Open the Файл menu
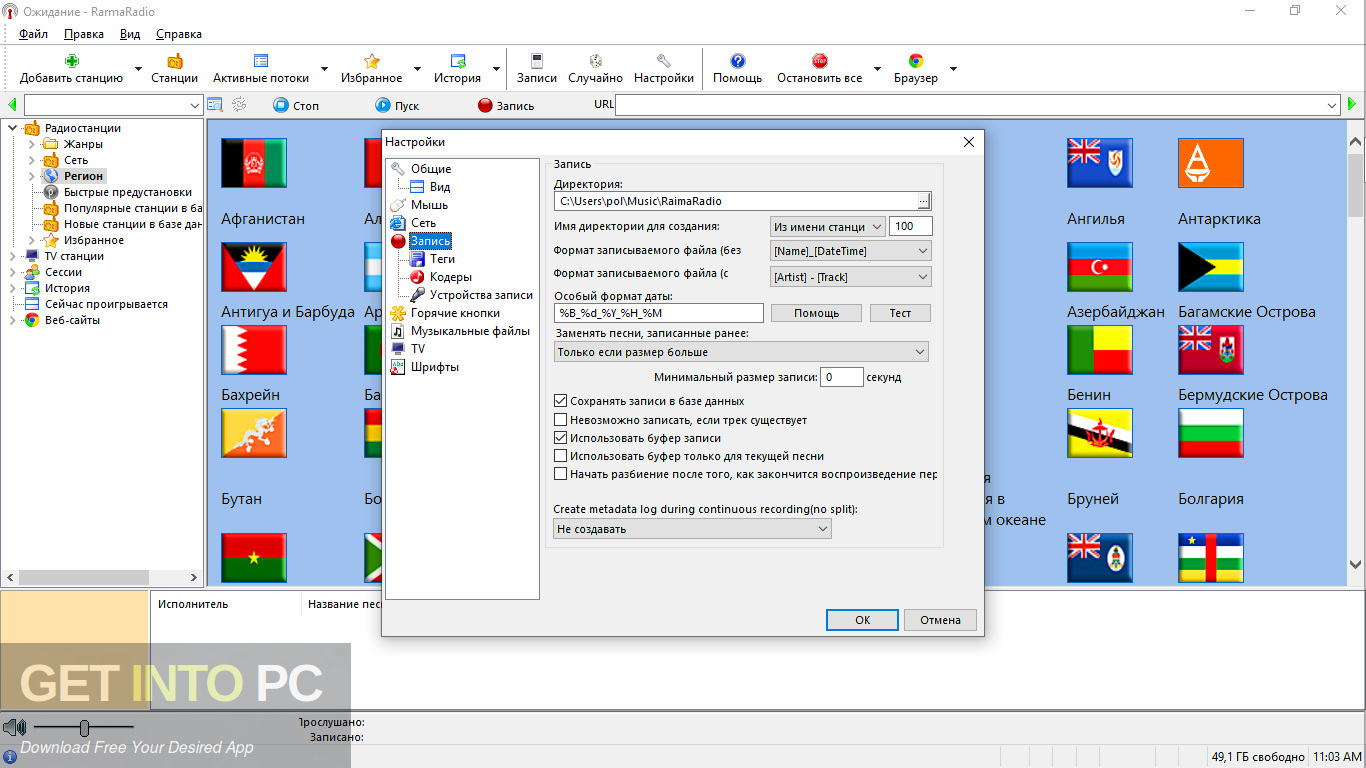This screenshot has width=1366, height=768. tap(35, 33)
